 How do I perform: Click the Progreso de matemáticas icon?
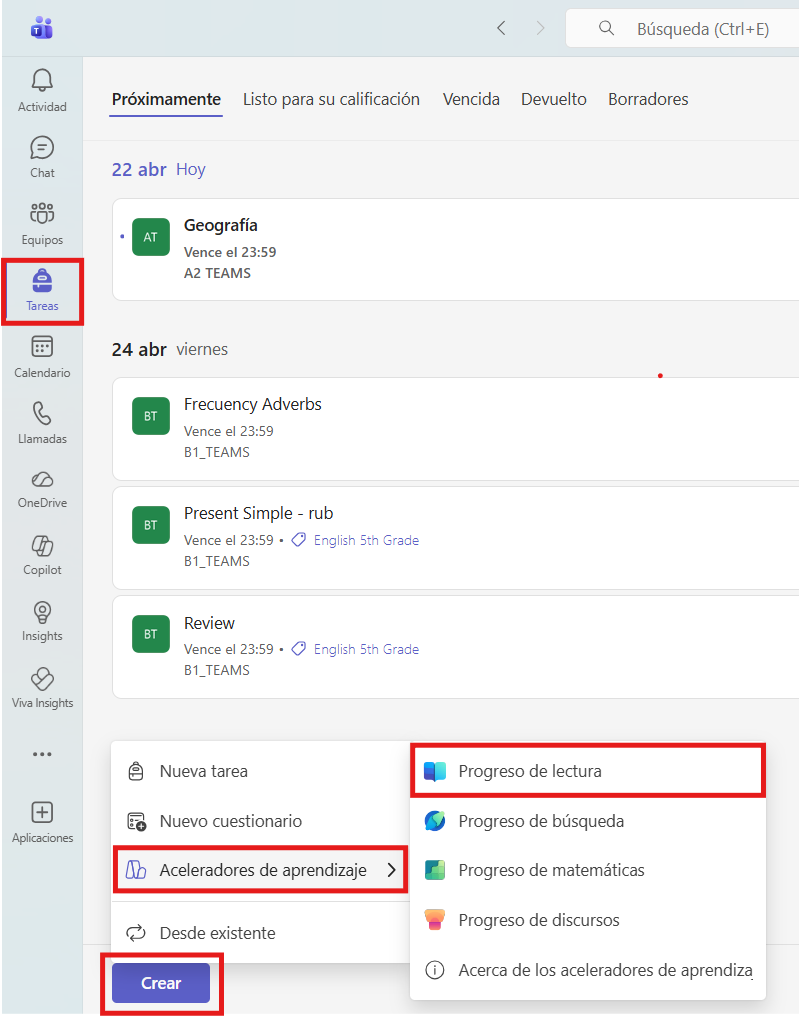[435, 870]
